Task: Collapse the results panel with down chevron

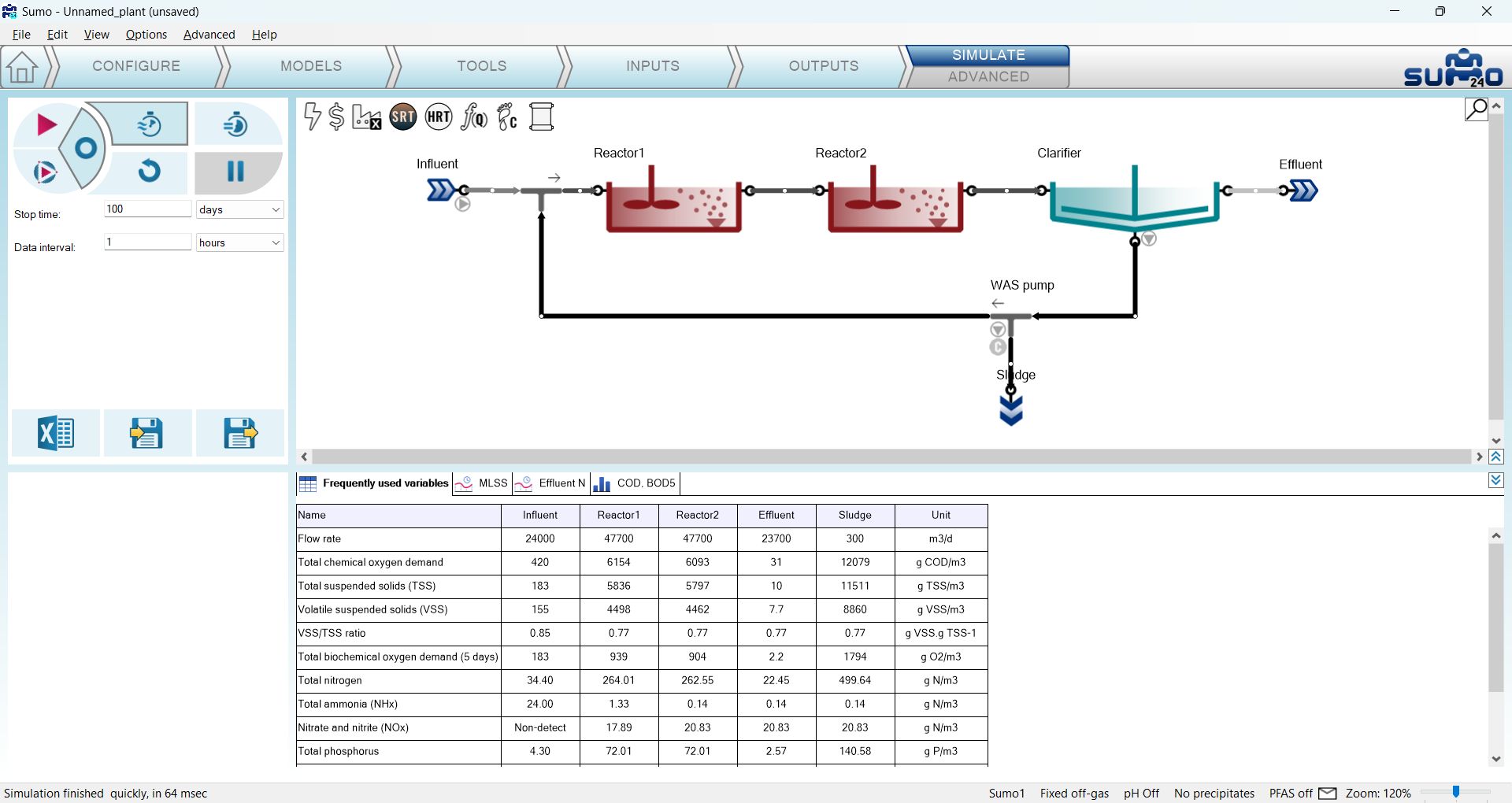Action: (1496, 480)
